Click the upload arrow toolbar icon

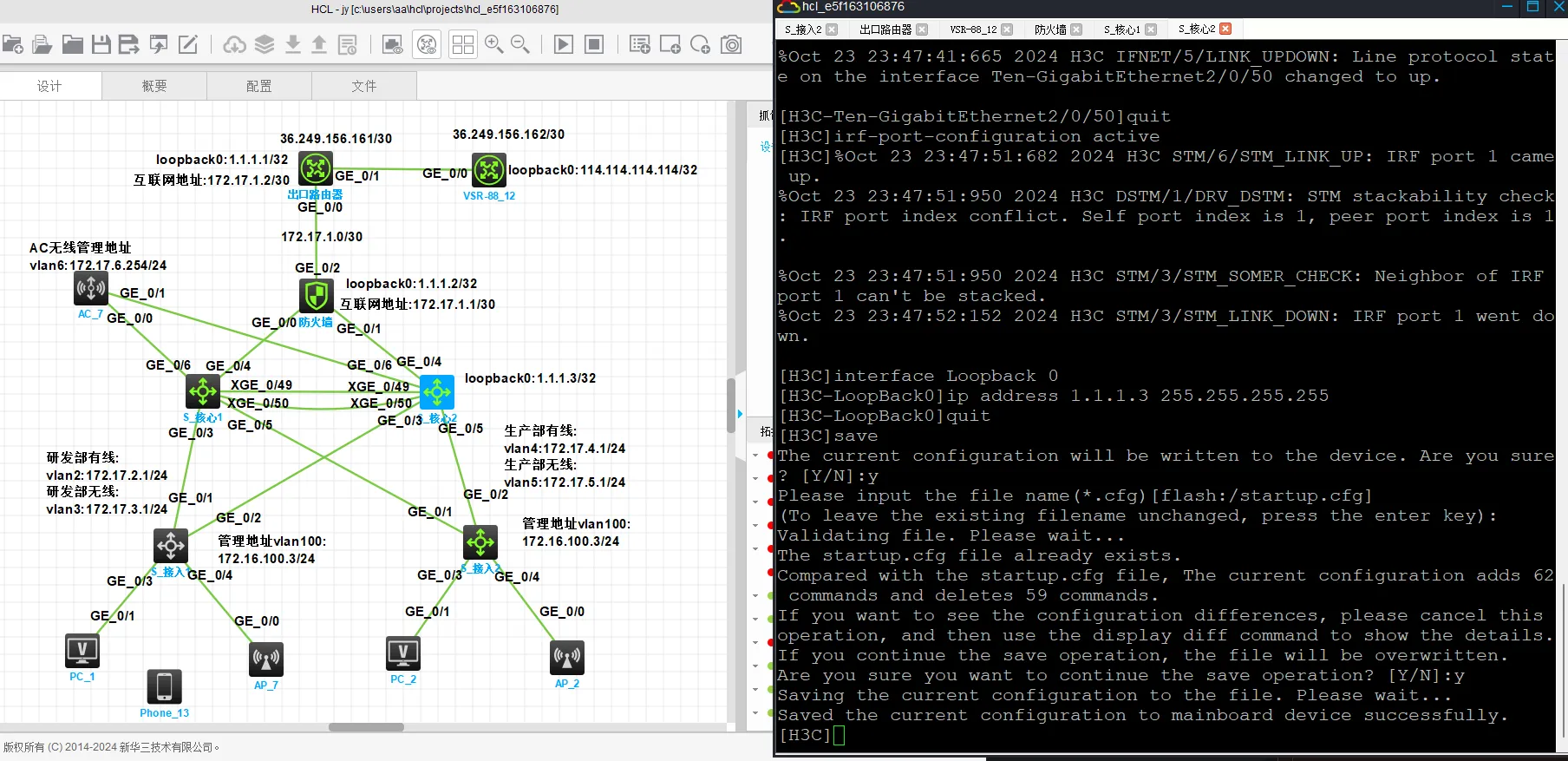point(319,44)
